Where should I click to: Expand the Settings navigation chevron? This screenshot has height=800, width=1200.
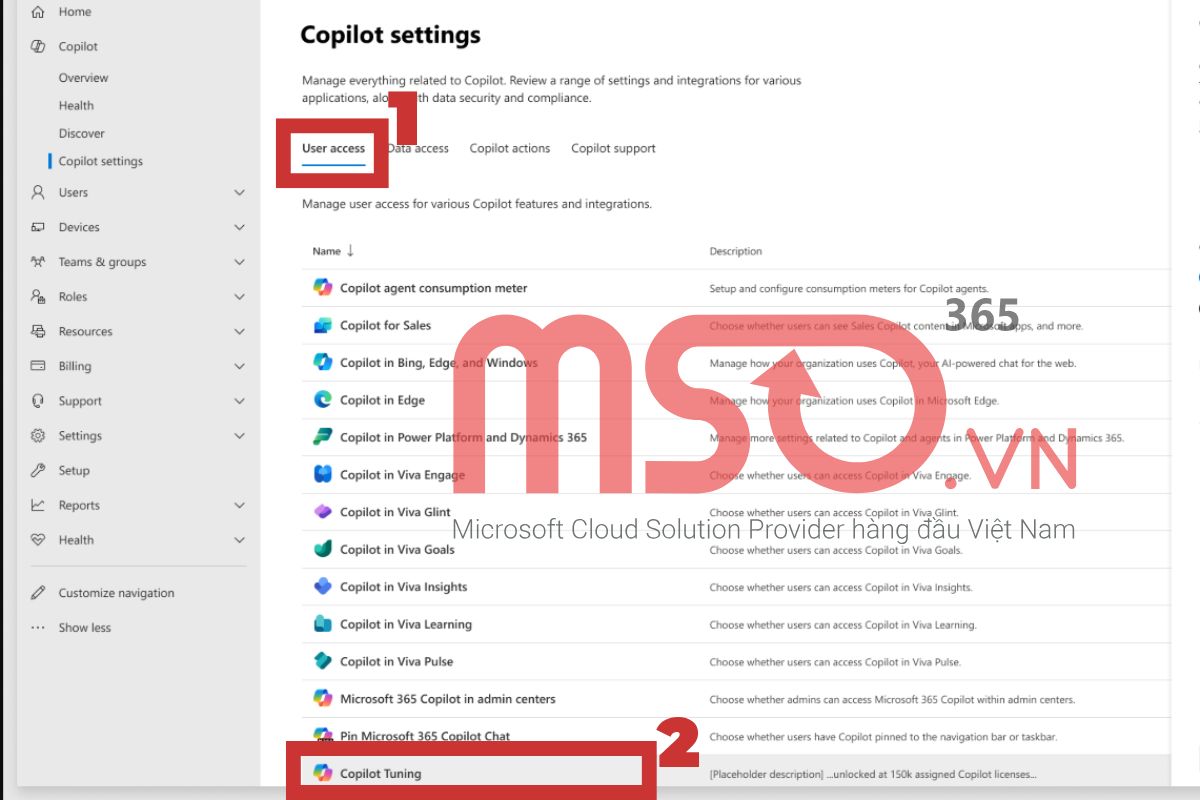coord(239,436)
